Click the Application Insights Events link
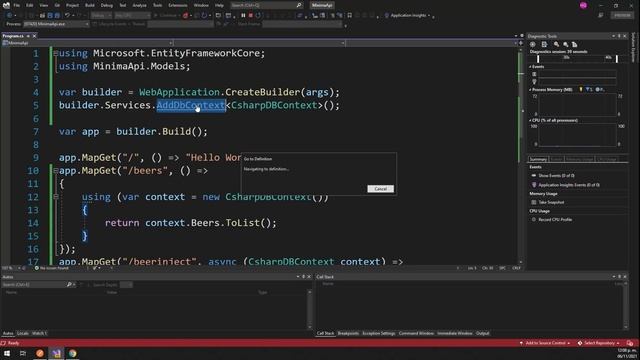This screenshot has width=640, height=360. pyautogui.click(x=569, y=185)
